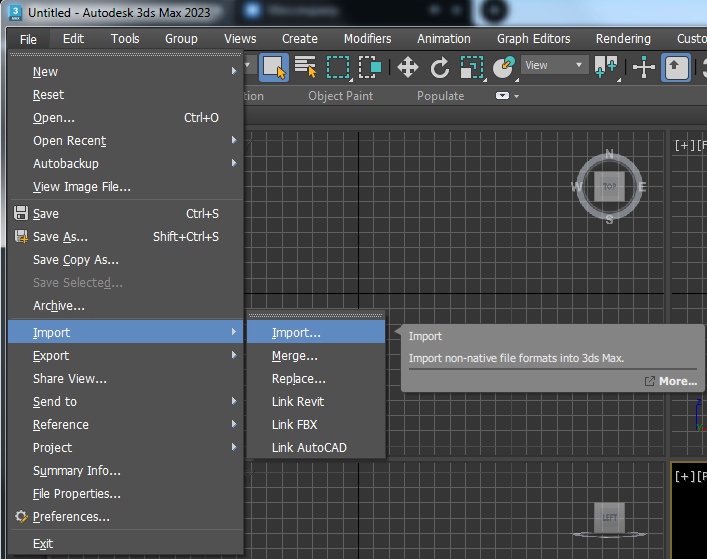Pick the Select and Scale tool

(471, 67)
